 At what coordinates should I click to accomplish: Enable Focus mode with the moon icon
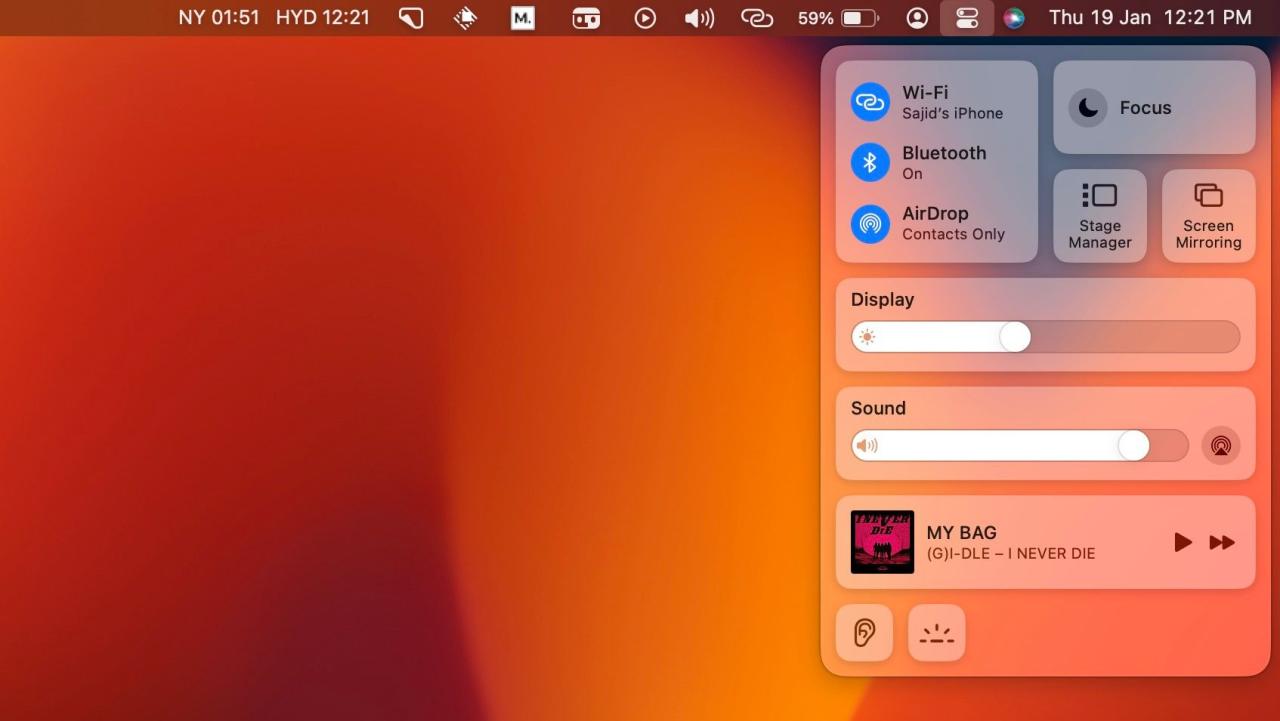[1088, 108]
